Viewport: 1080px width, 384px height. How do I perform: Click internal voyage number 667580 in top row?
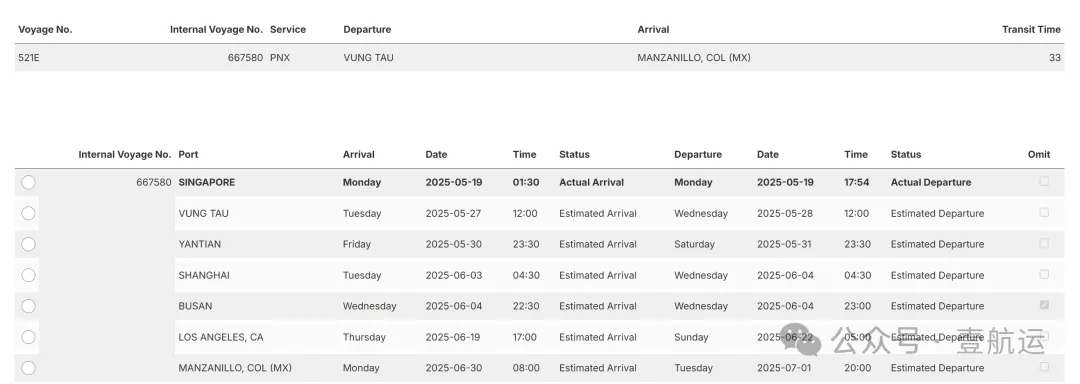coord(245,58)
